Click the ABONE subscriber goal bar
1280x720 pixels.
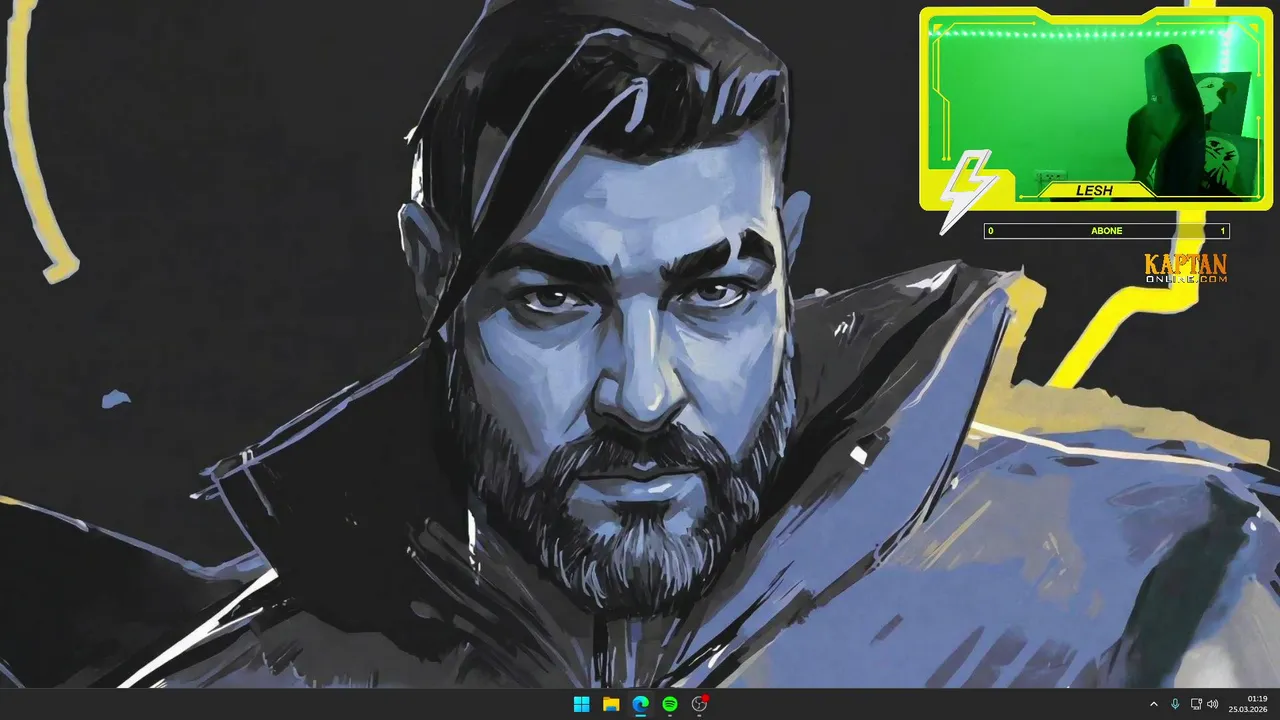coord(1107,231)
